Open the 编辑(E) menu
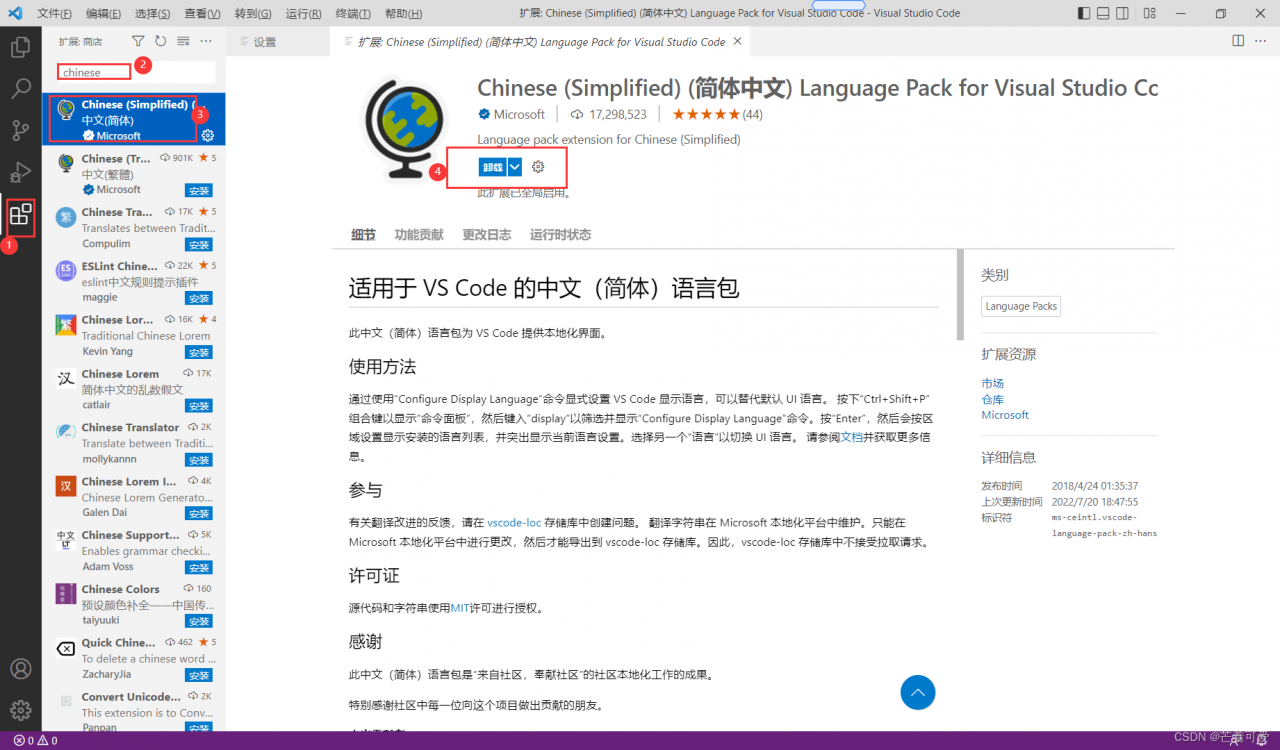Viewport: 1280px width, 750px height. point(104,14)
